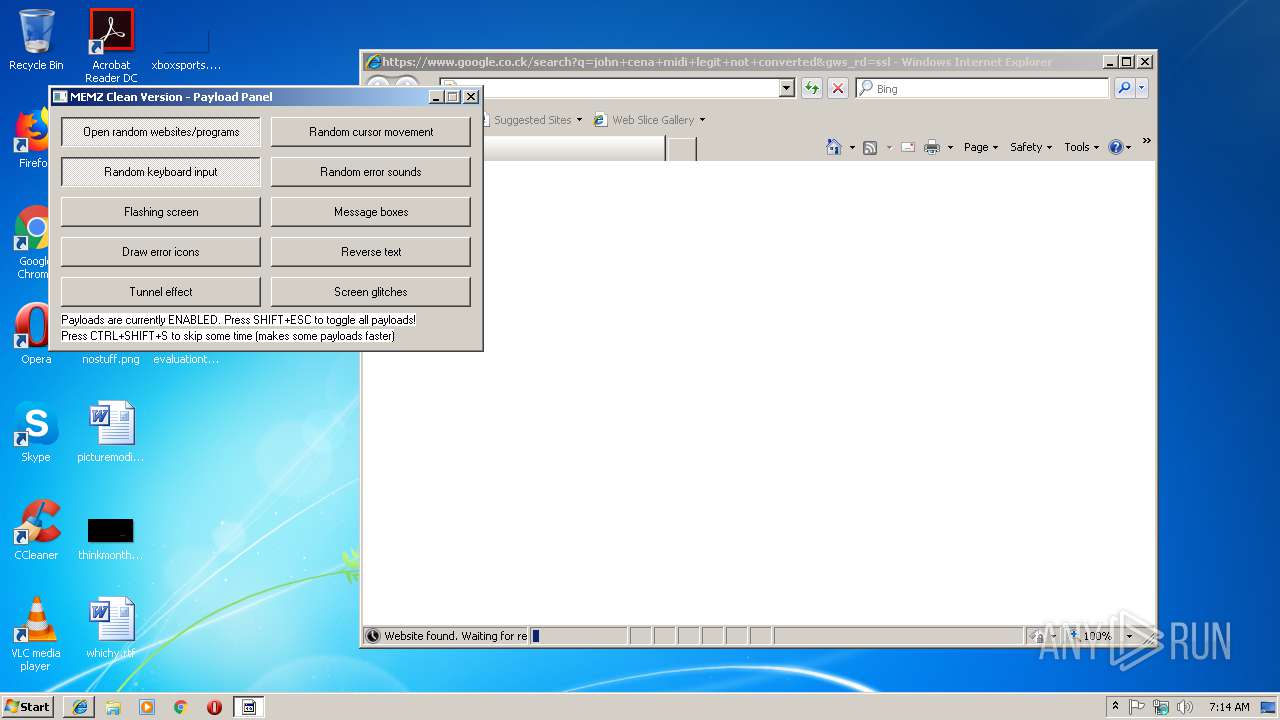The image size is (1280, 720).
Task: Click the Bing search magnifier button
Action: (x=1124, y=88)
